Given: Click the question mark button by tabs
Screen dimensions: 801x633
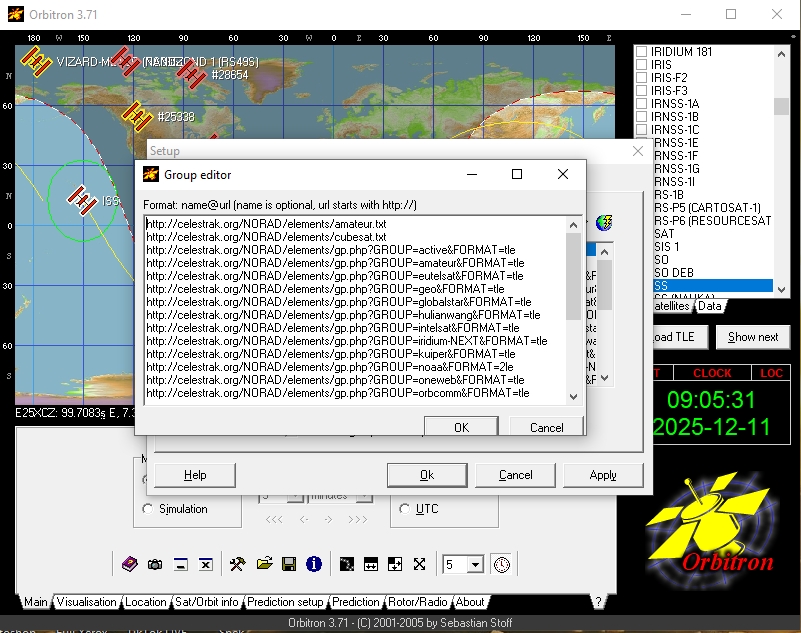Looking at the screenshot, I should point(598,602).
